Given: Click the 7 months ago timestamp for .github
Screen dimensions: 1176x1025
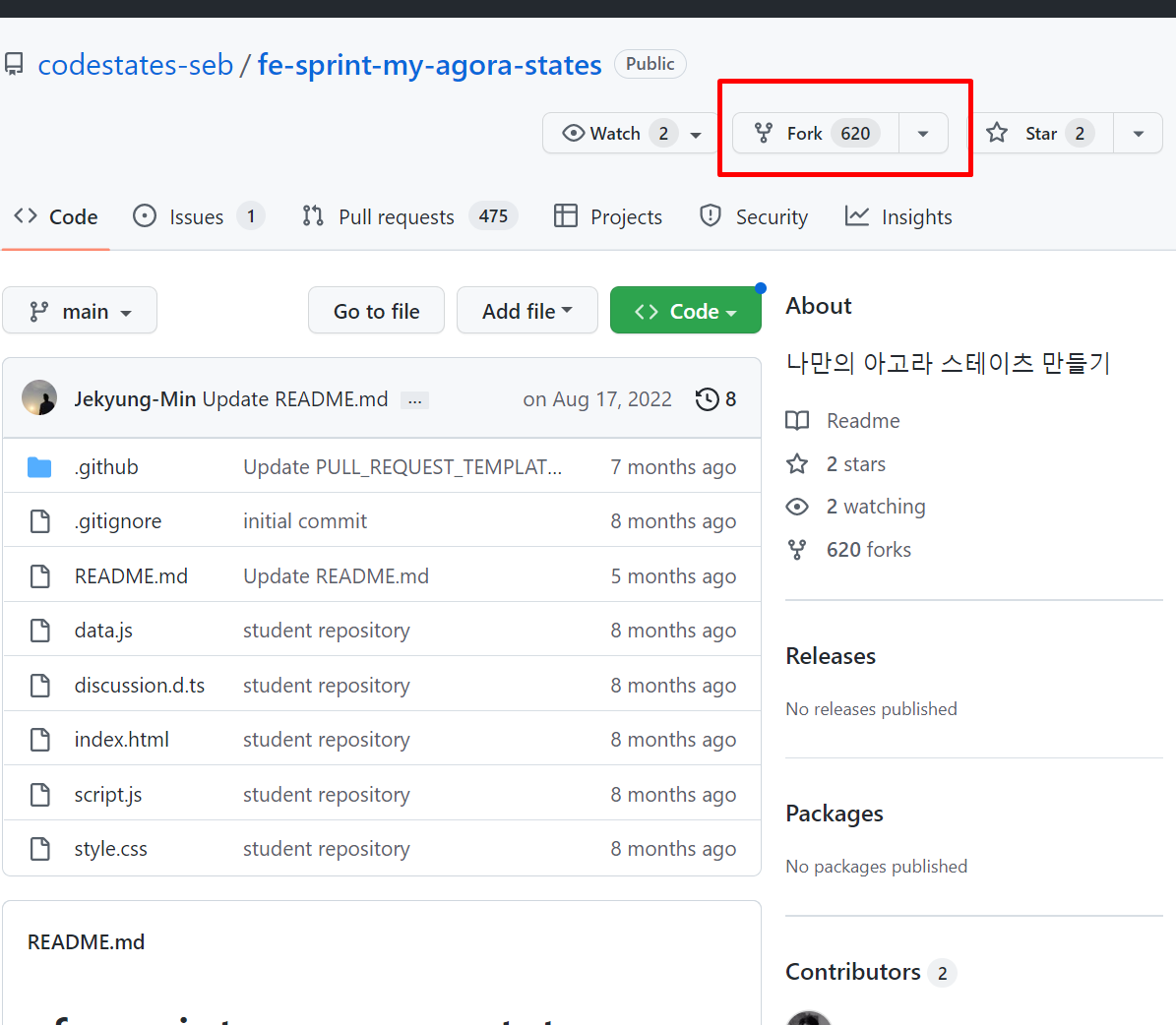Looking at the screenshot, I should pyautogui.click(x=673, y=467).
